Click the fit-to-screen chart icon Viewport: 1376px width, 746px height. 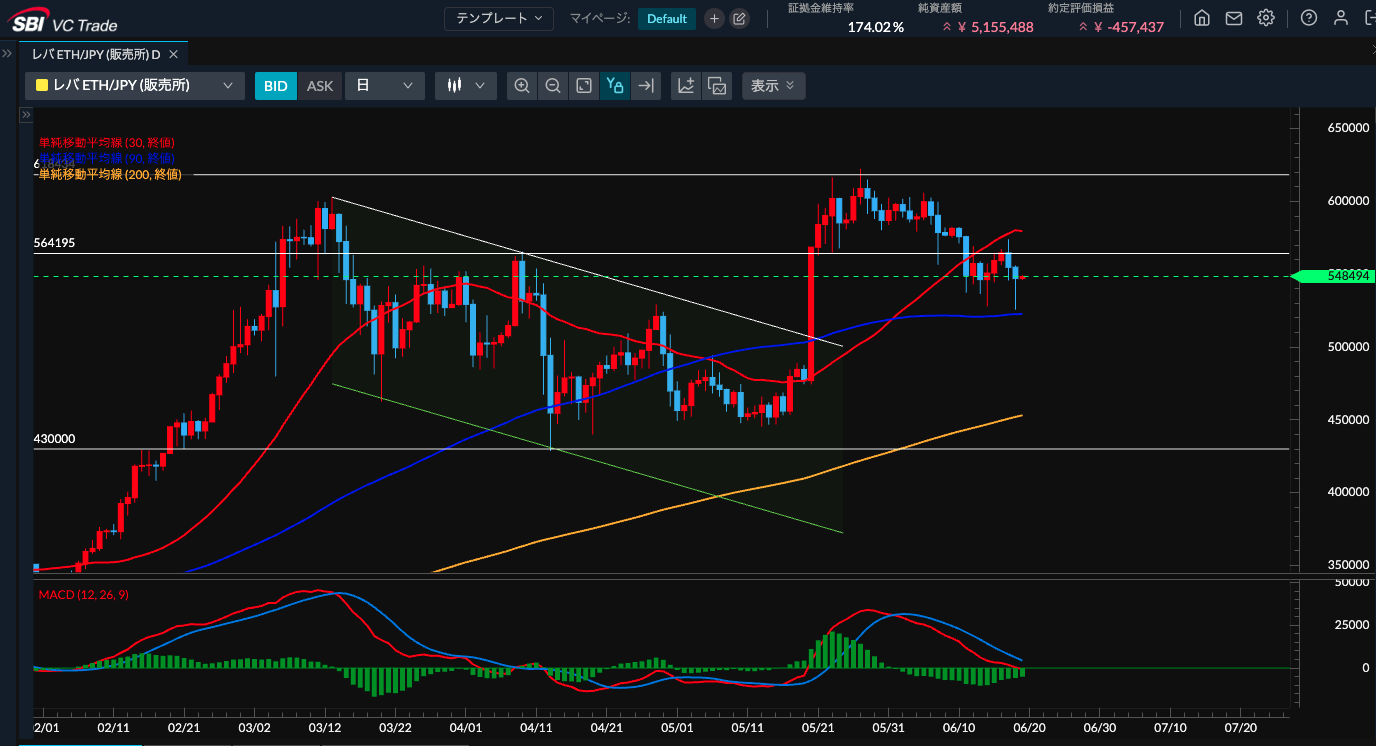[x=584, y=86]
